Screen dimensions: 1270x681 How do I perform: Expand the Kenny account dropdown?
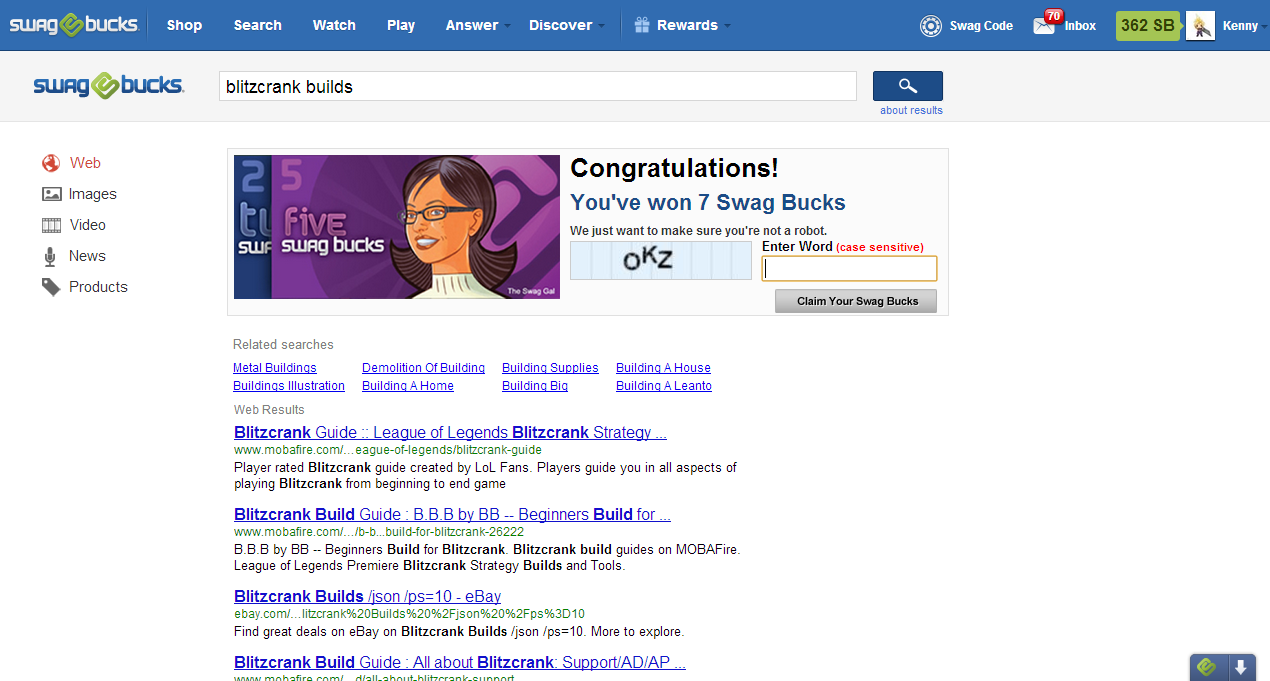(1266, 26)
